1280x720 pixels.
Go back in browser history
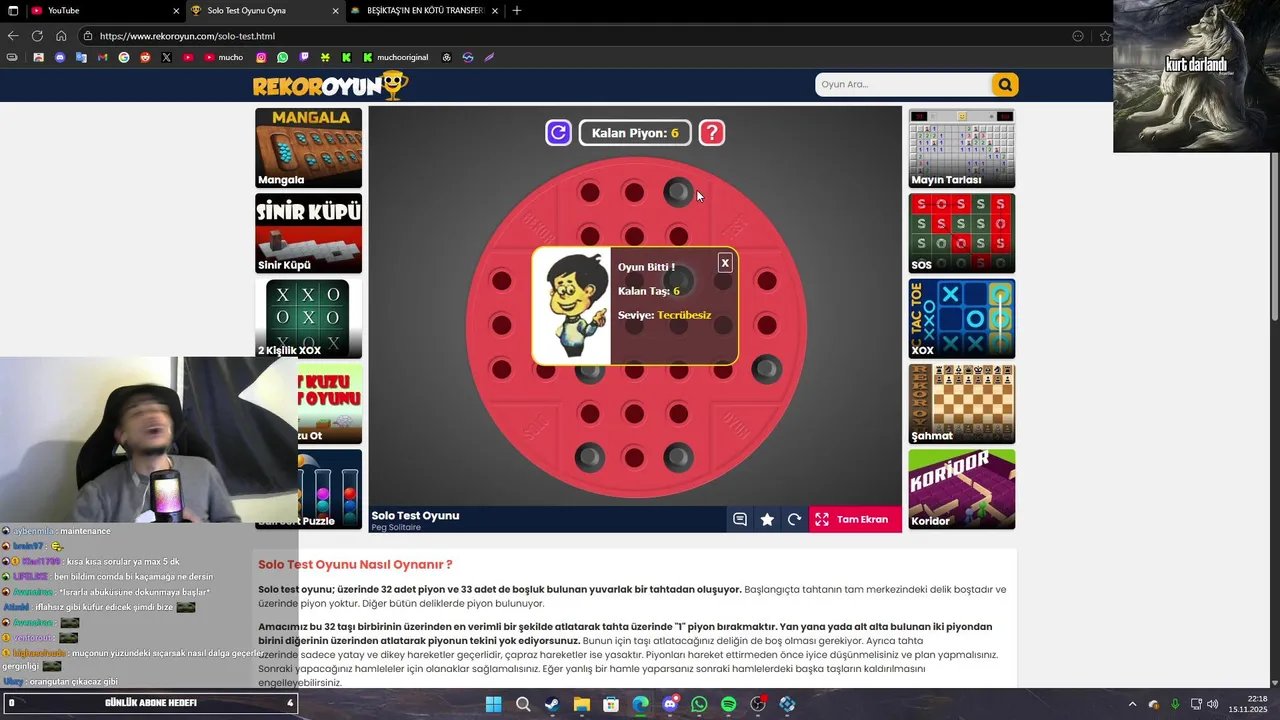pyautogui.click(x=13, y=36)
